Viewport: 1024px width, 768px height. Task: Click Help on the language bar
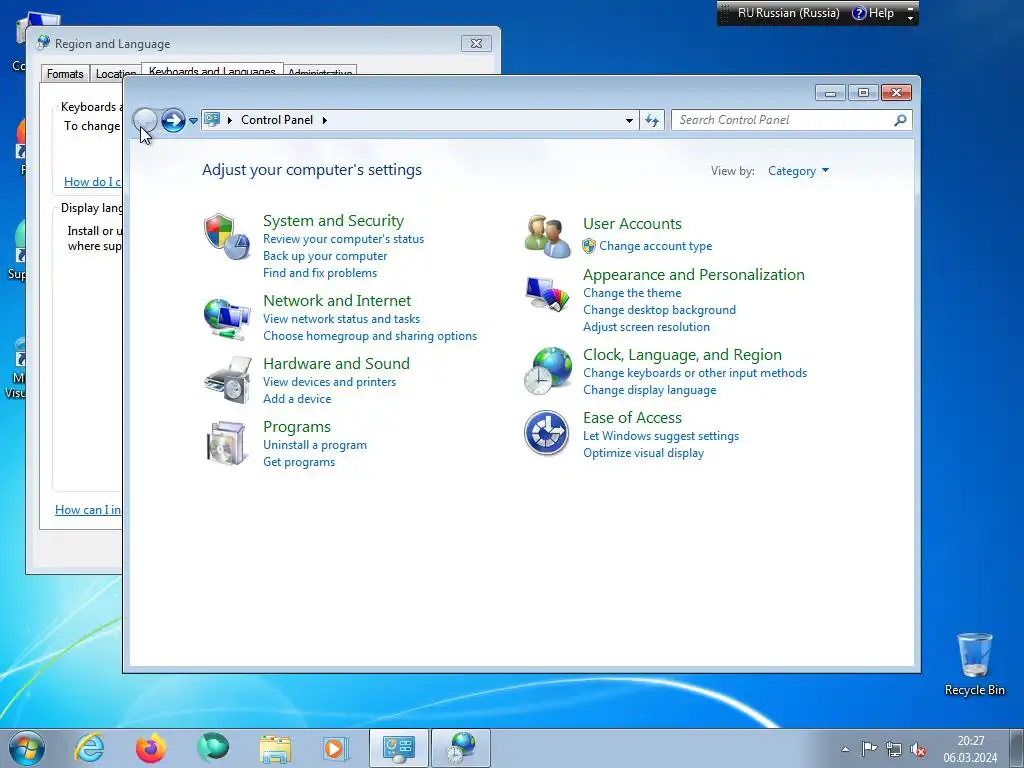click(873, 13)
